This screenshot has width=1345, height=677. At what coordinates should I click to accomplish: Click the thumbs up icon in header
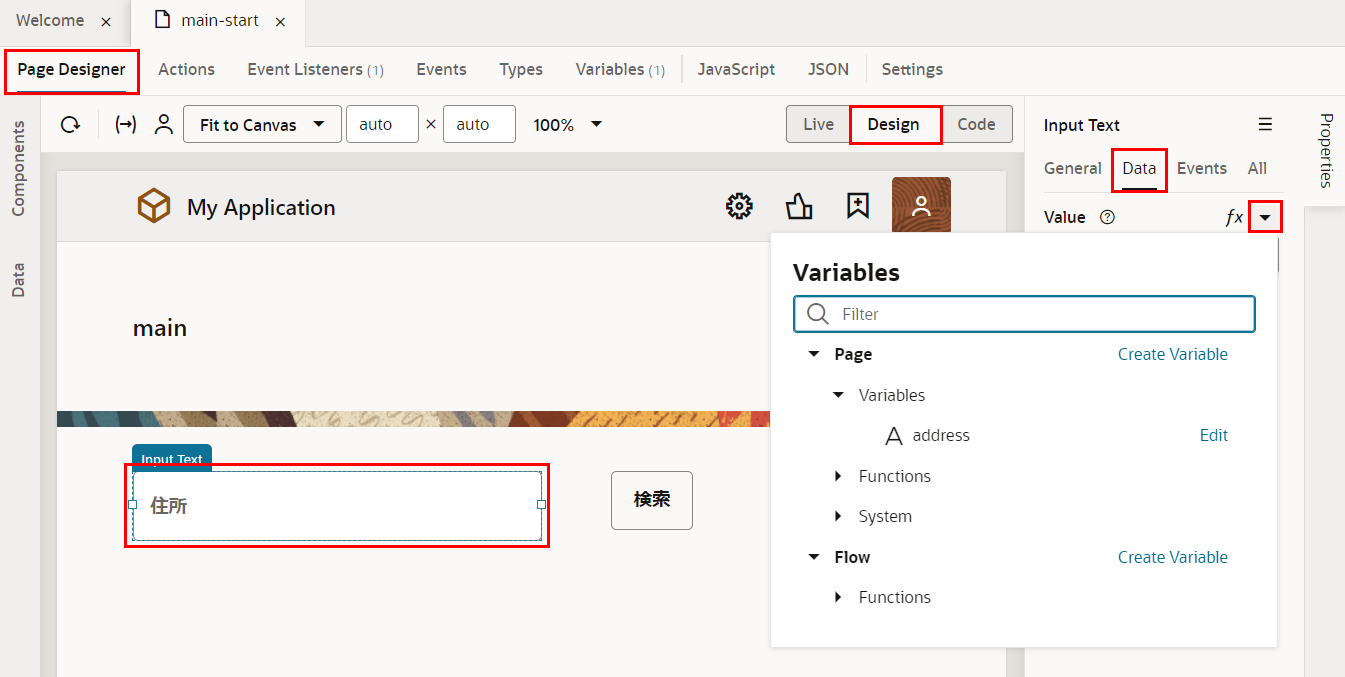(799, 207)
